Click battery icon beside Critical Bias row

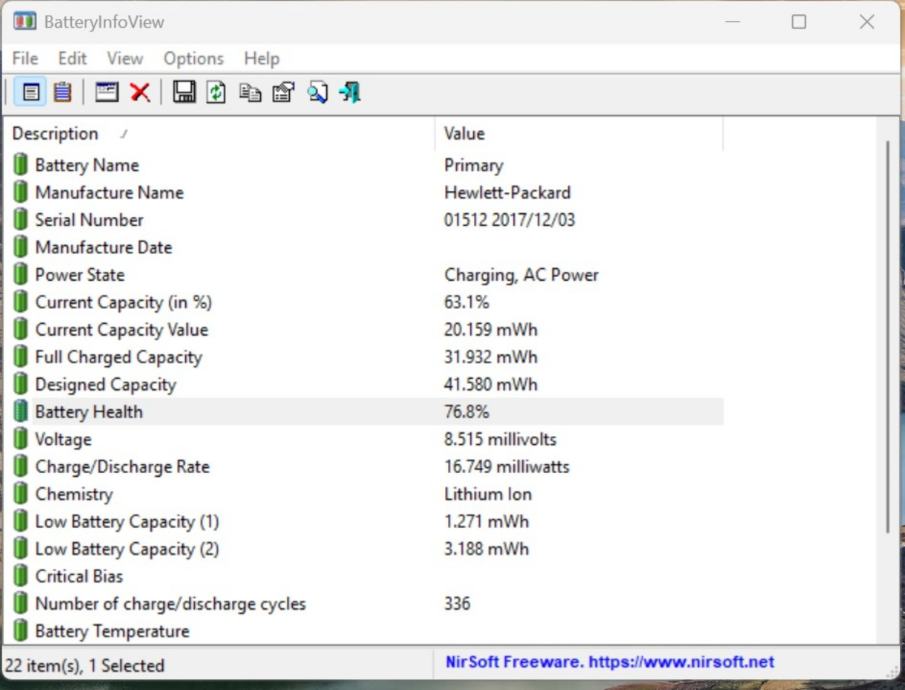pyautogui.click(x=21, y=576)
